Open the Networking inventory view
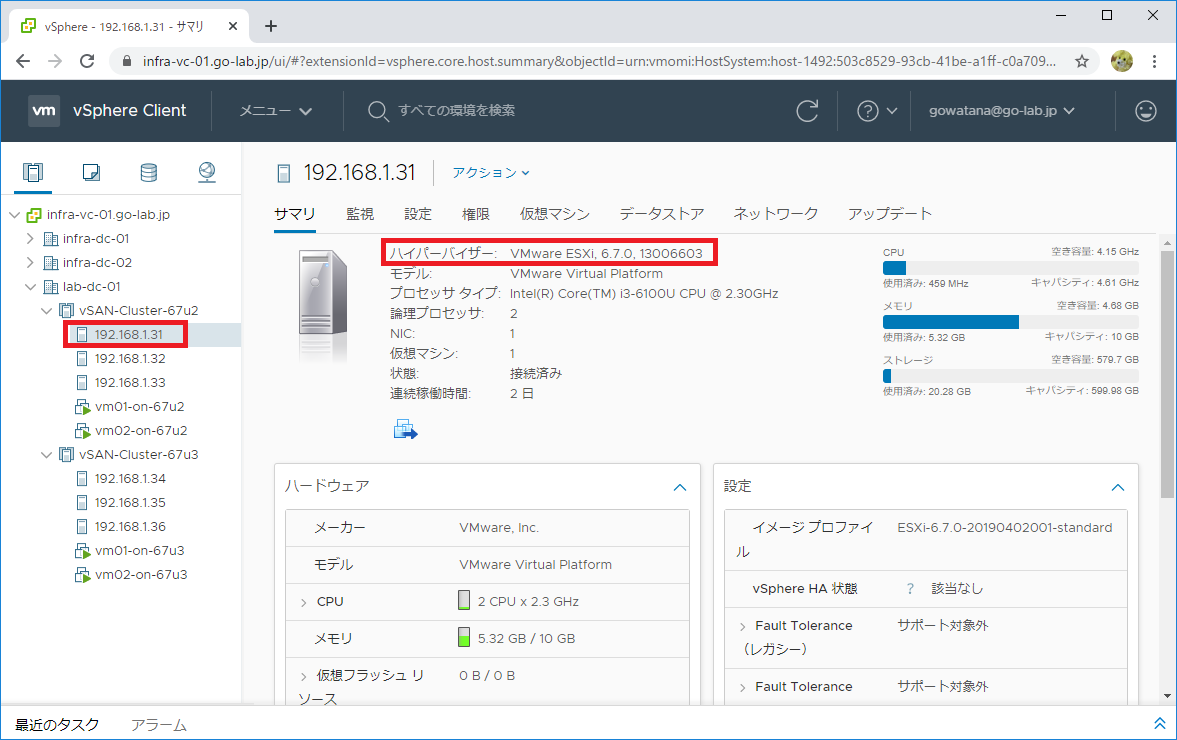 (206, 173)
